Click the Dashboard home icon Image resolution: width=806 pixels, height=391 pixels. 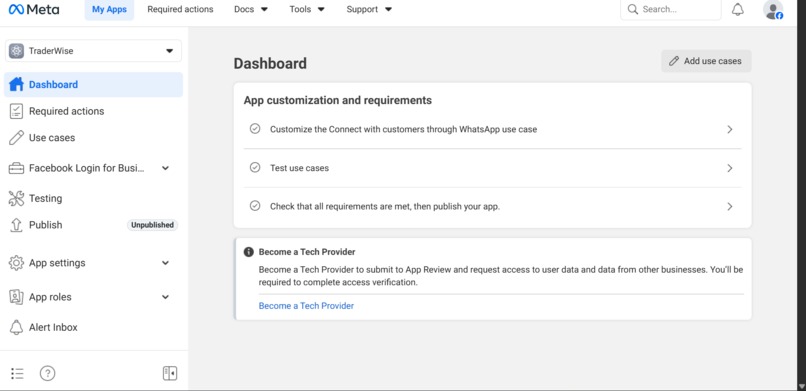click(16, 84)
